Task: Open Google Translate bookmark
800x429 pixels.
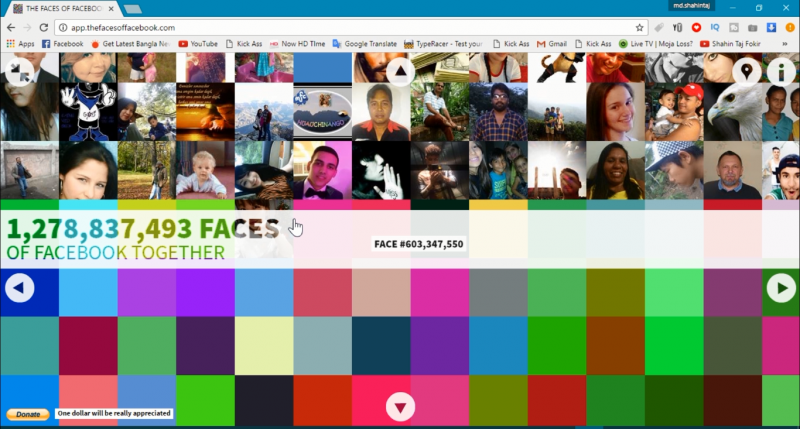Action: [x=365, y=44]
